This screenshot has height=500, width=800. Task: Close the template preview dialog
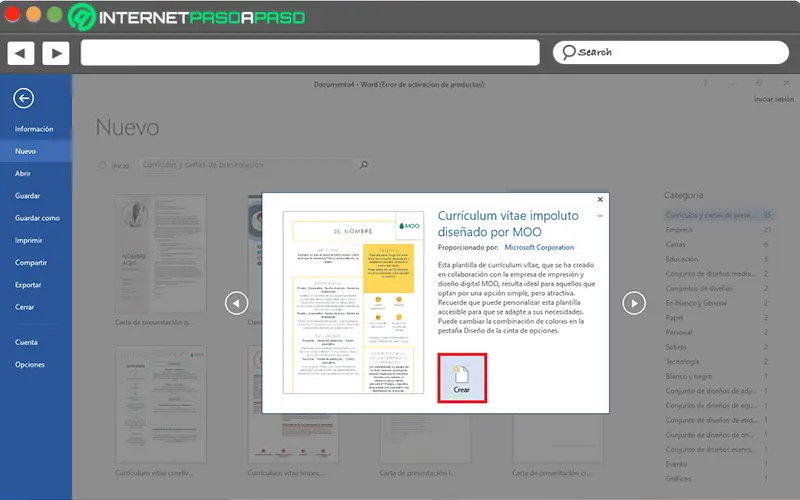[600, 199]
